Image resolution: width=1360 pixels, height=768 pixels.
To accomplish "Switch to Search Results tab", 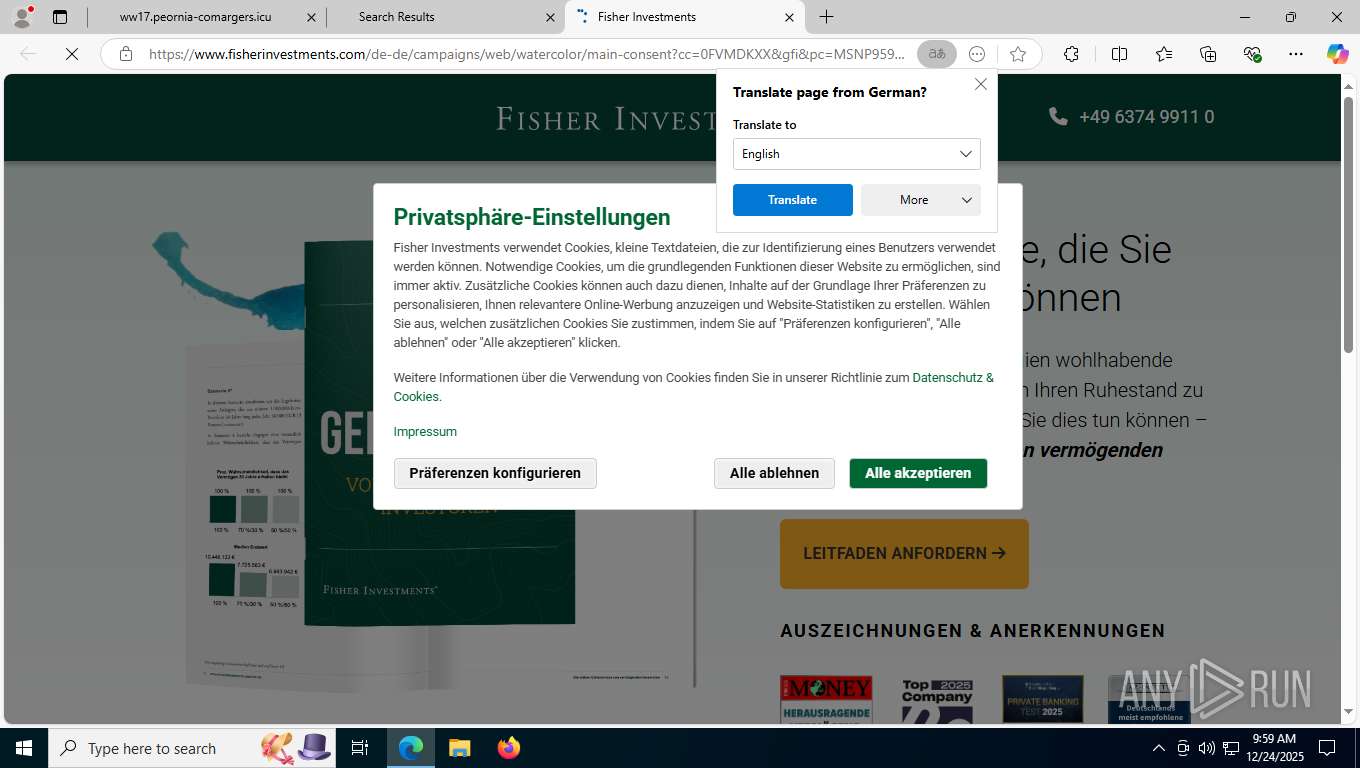I will coord(396,17).
